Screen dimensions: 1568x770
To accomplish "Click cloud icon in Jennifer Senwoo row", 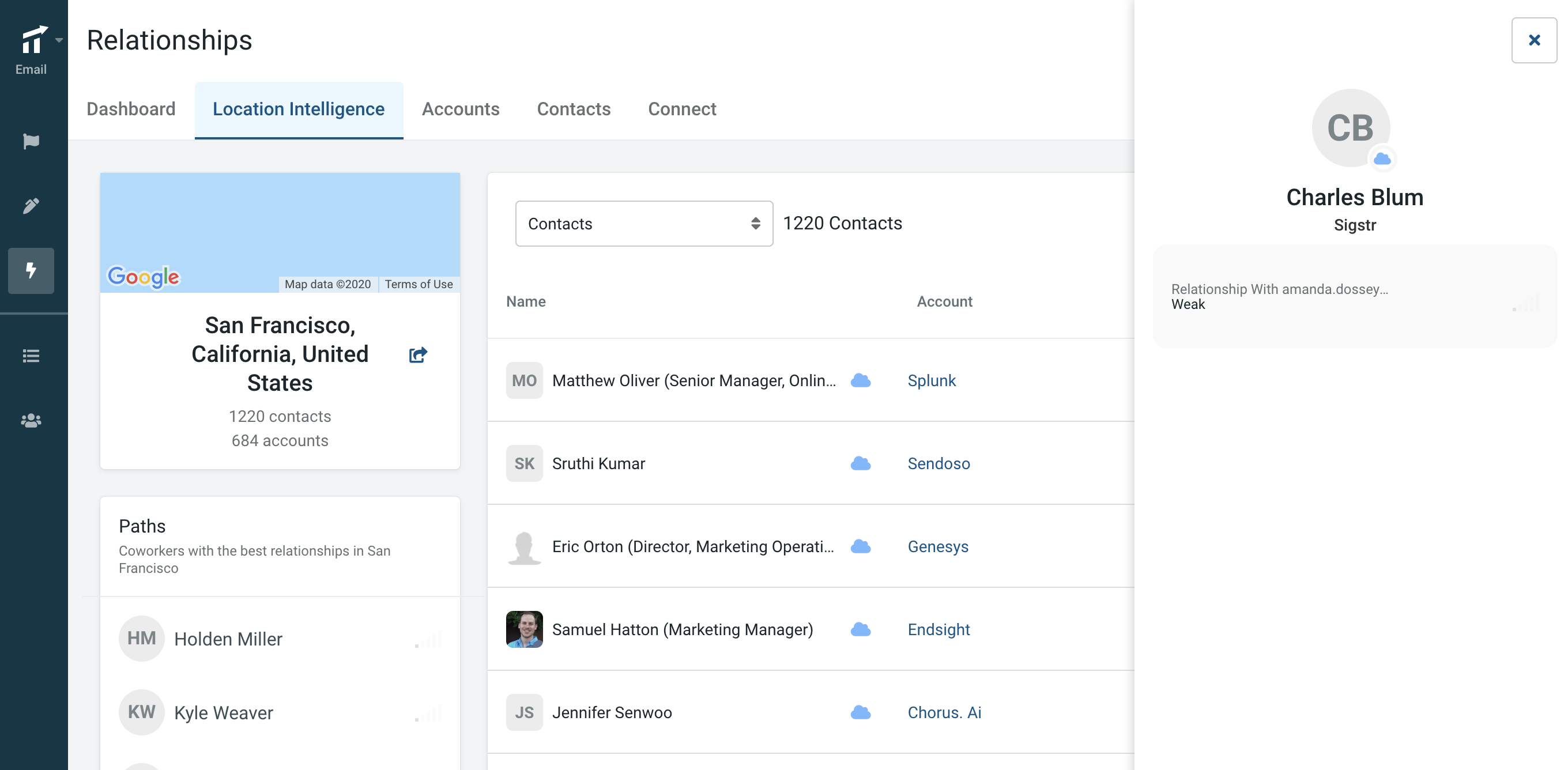I will coord(860,712).
